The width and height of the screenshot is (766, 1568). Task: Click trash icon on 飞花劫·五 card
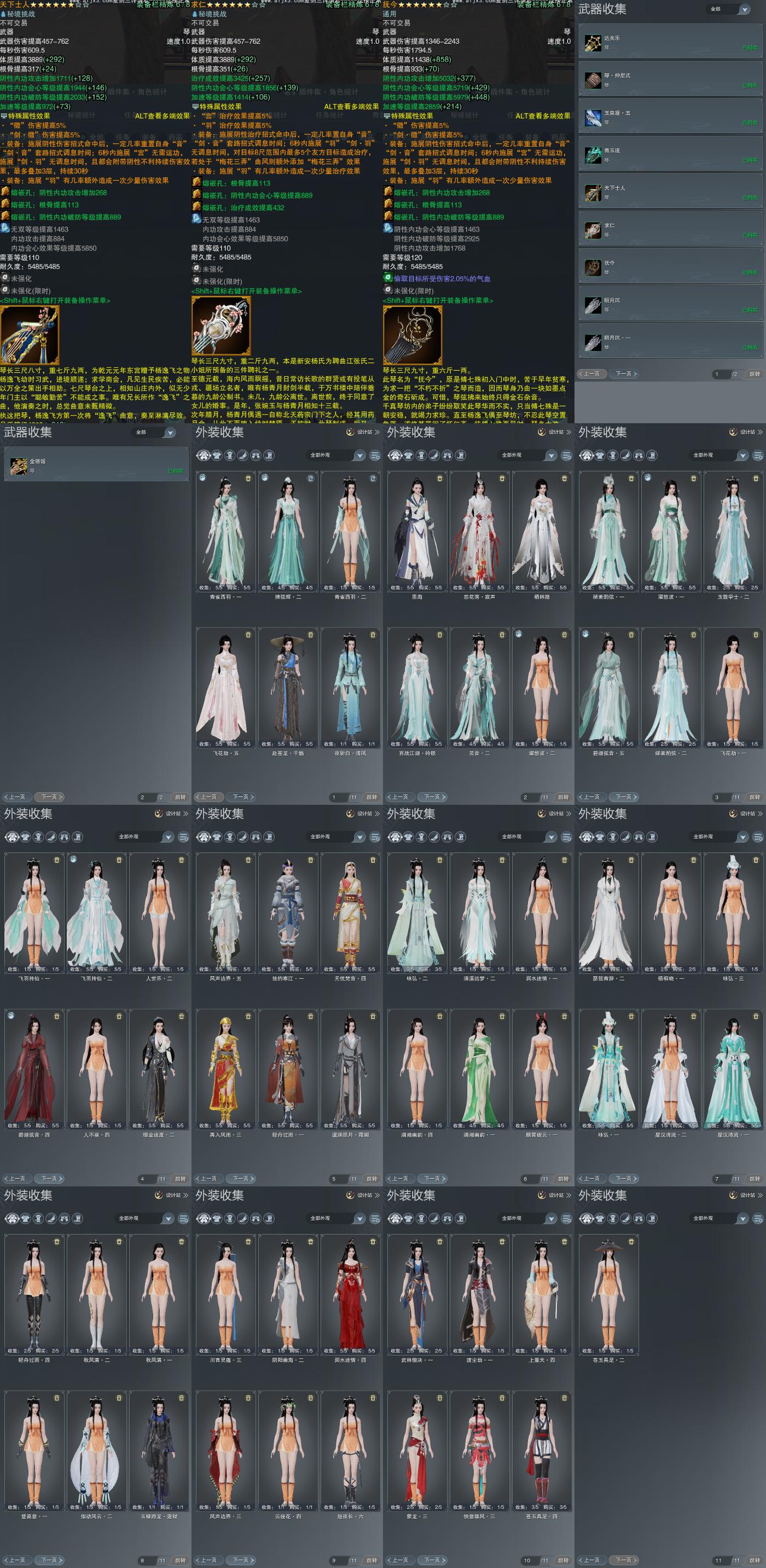248,635
